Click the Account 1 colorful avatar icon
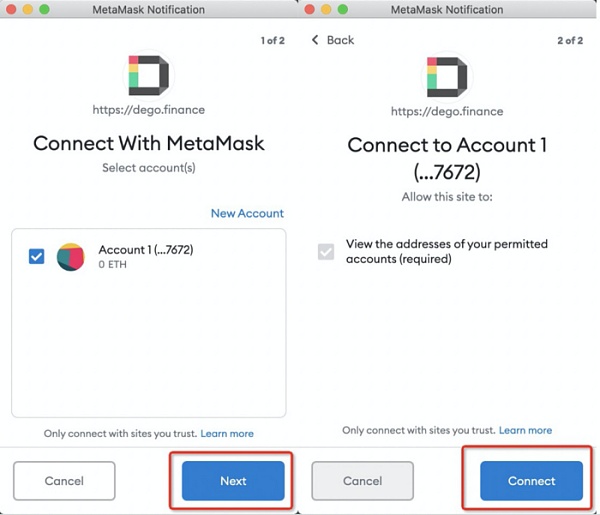Viewport: 600px width, 515px height. pyautogui.click(x=71, y=257)
